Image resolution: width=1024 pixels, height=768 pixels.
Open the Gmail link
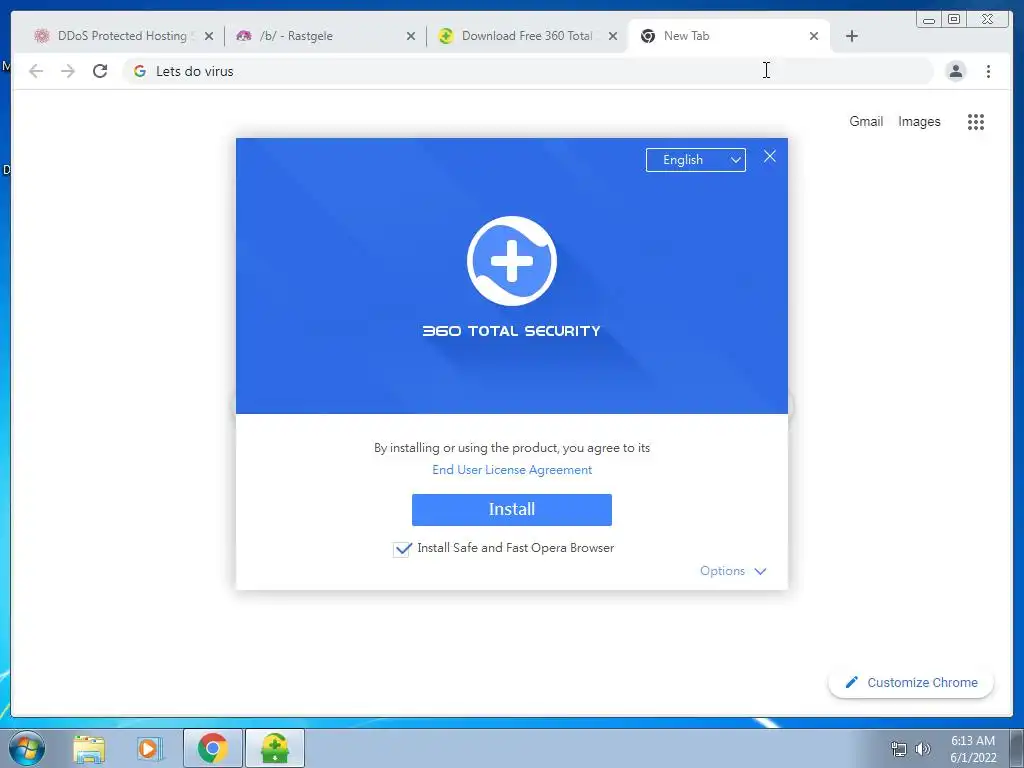(866, 121)
